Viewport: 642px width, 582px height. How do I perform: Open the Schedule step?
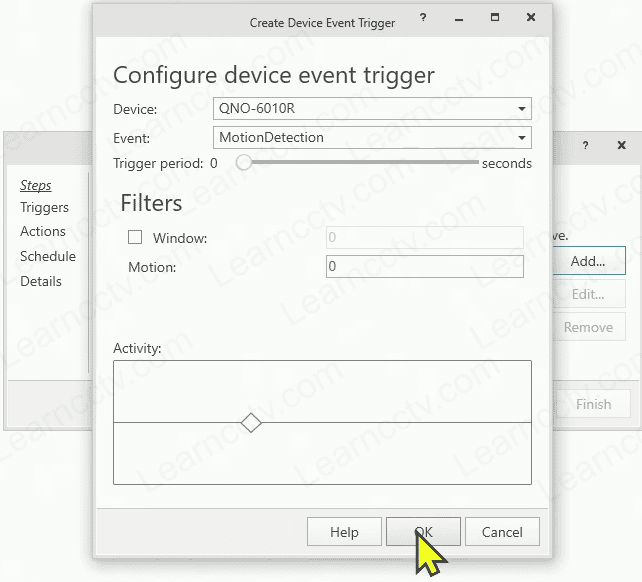coord(48,256)
